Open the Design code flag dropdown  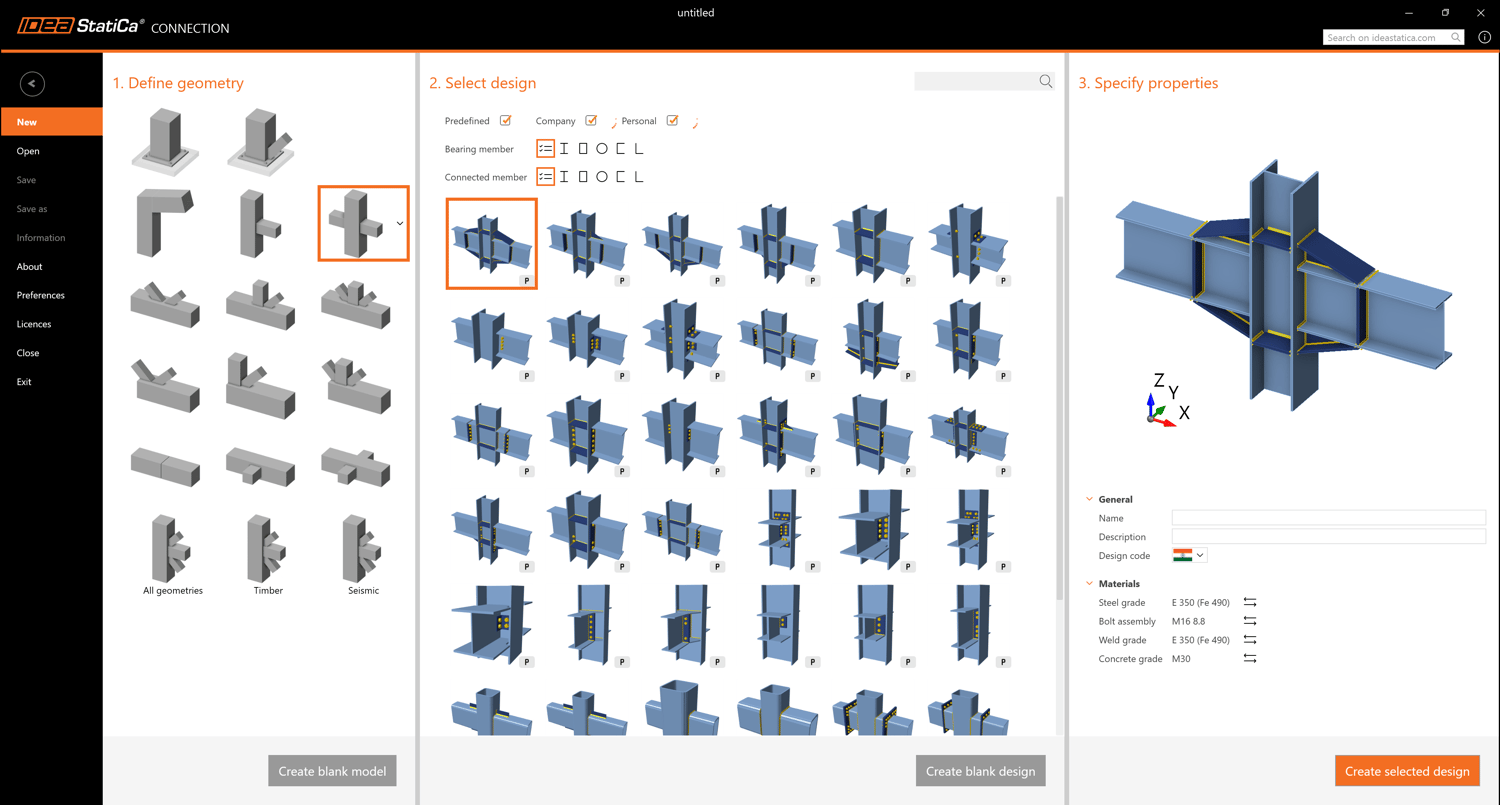[x=1189, y=555]
